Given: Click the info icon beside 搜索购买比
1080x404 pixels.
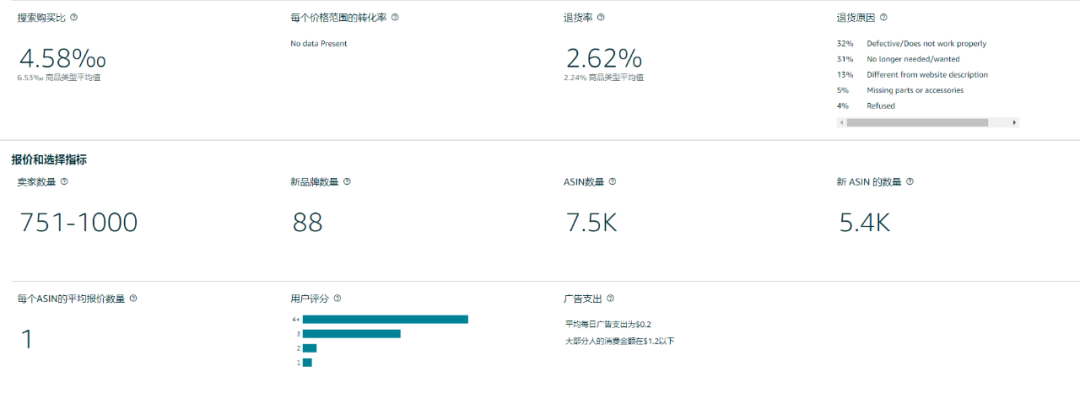Looking at the screenshot, I should tap(74, 17).
